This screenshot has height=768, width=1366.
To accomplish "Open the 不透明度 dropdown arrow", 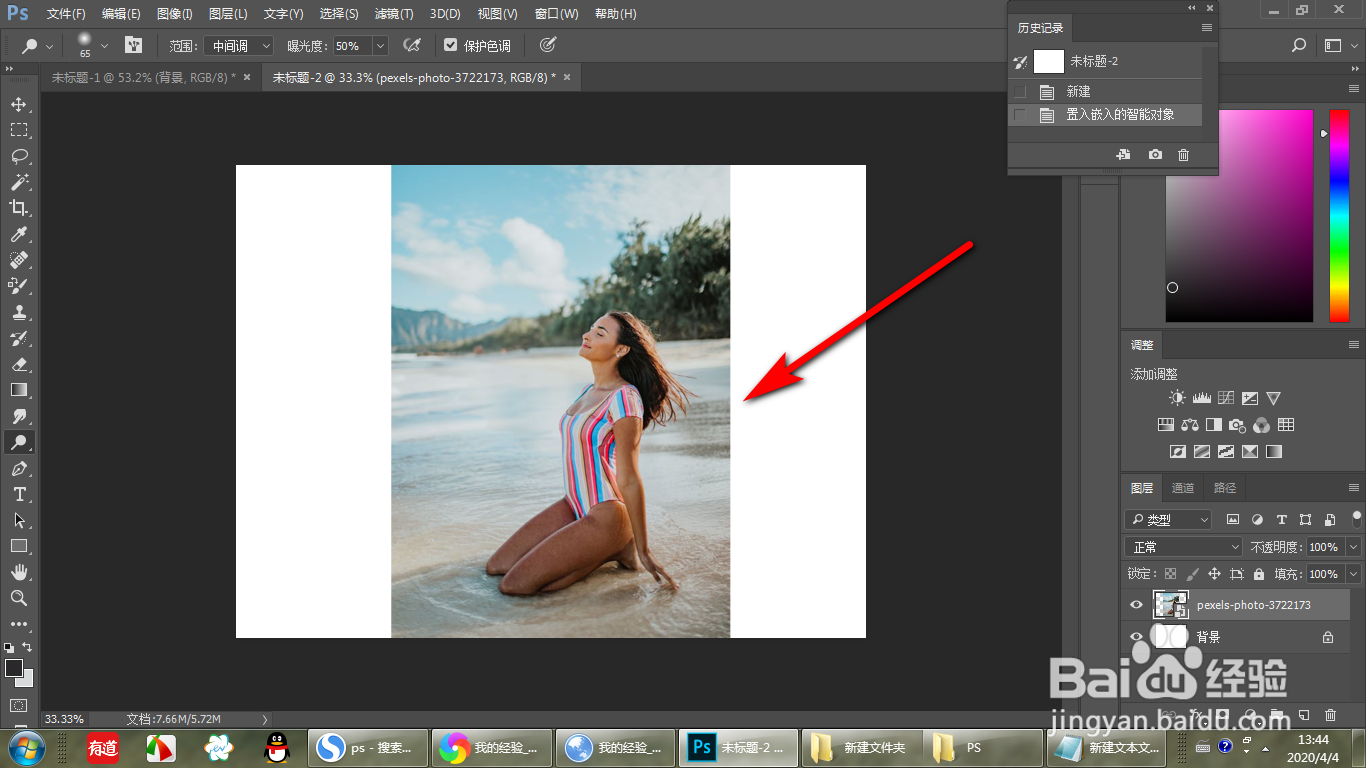I will [1353, 547].
